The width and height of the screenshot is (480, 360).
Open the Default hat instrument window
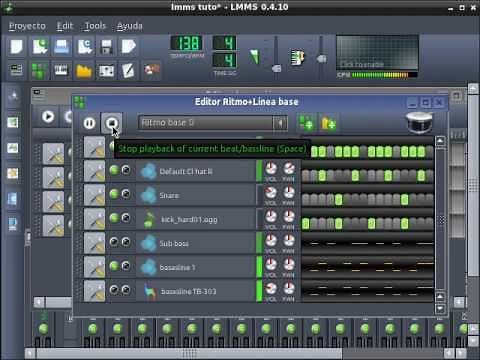196,171
